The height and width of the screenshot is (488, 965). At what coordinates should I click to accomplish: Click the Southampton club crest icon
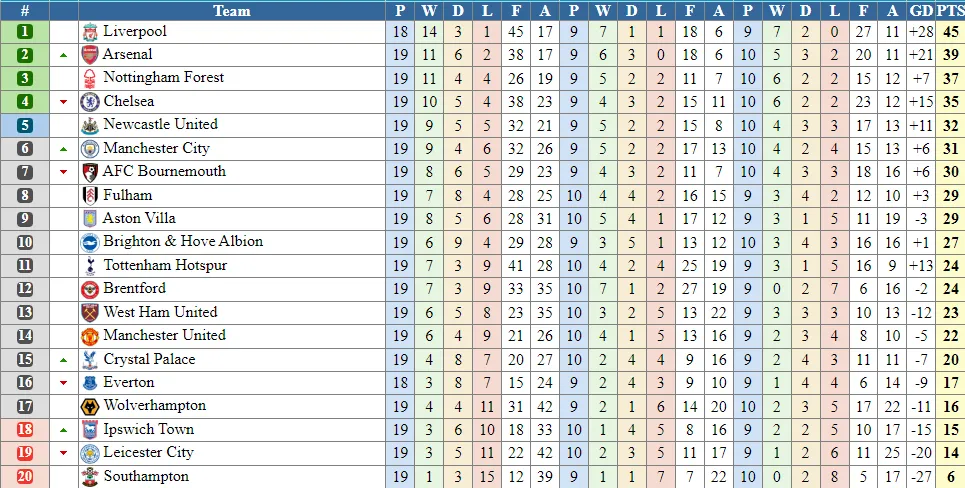pos(89,477)
